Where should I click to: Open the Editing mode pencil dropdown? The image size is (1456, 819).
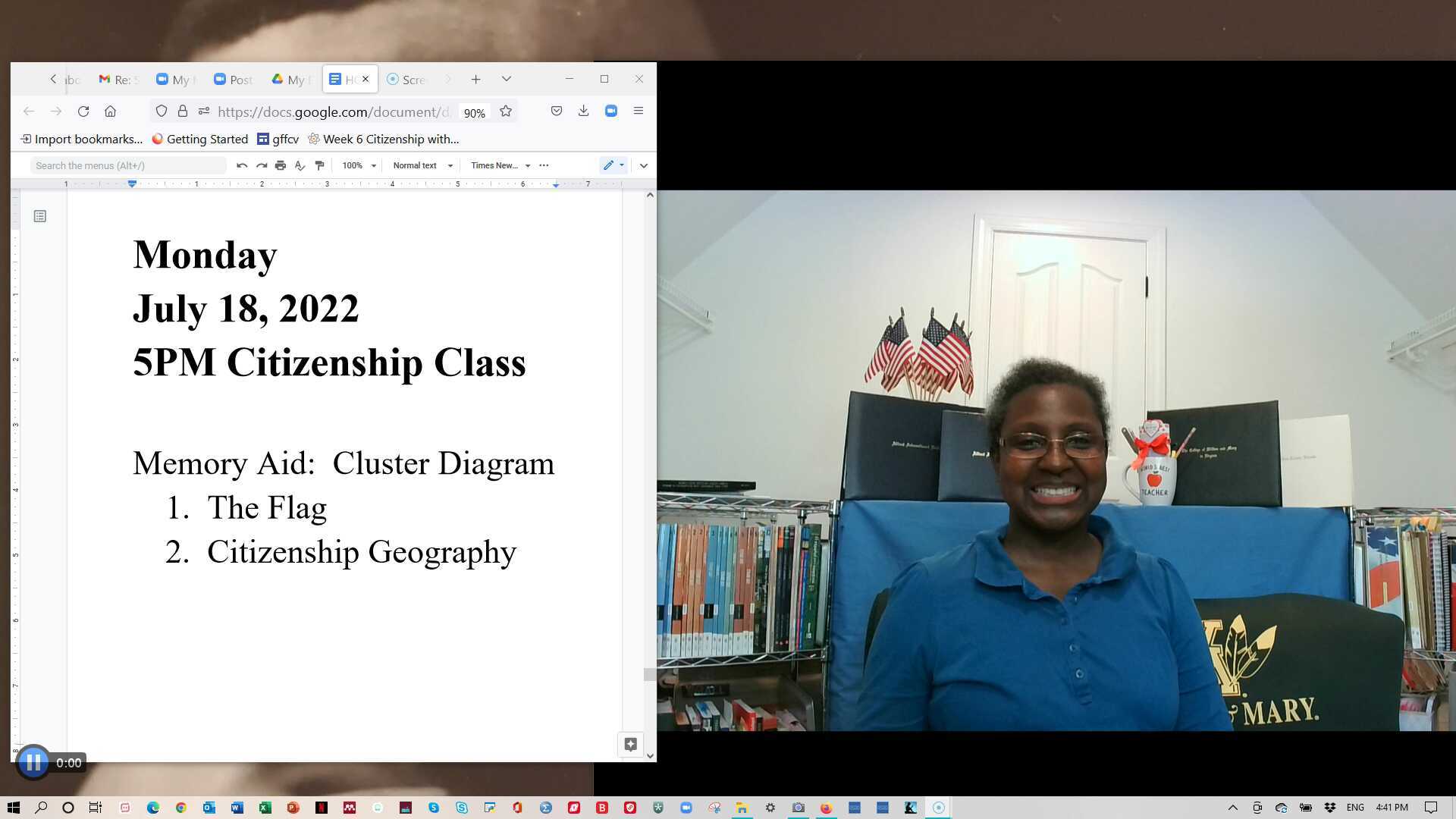613,165
